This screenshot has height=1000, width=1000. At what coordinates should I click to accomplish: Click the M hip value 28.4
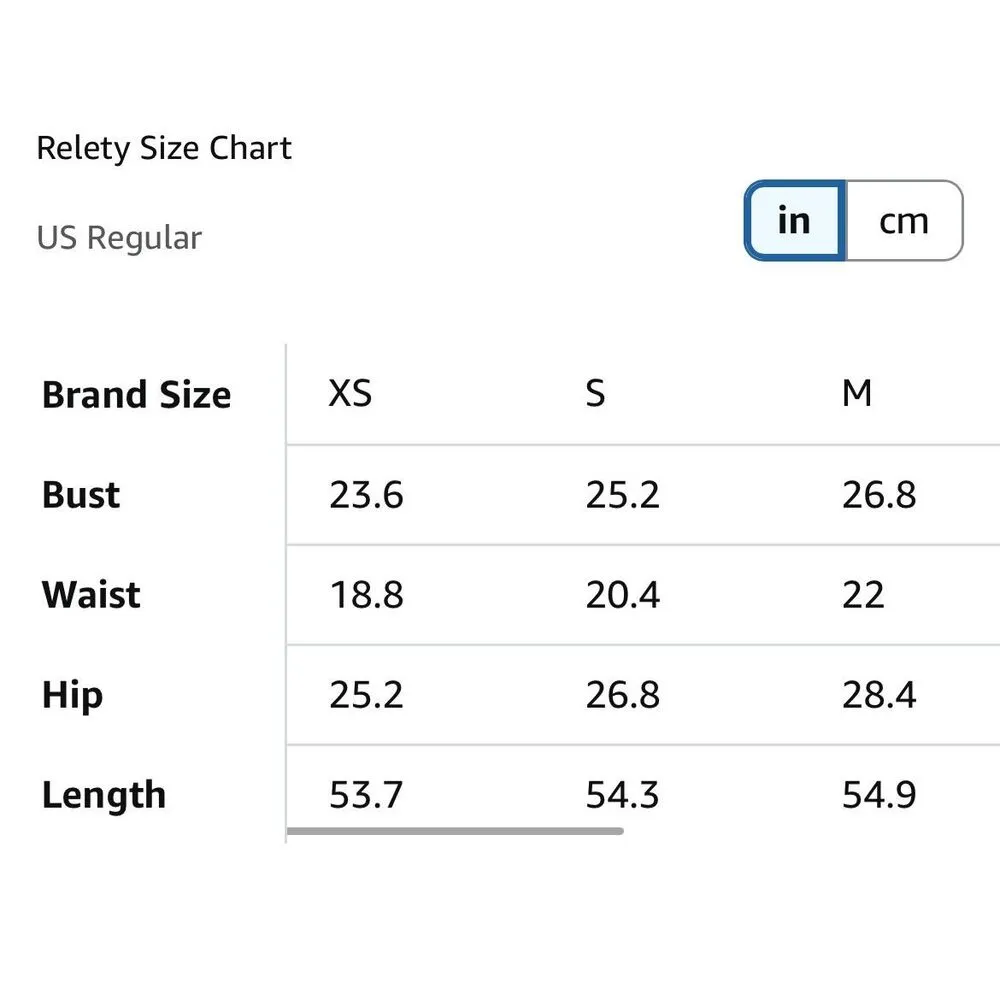[x=879, y=695]
